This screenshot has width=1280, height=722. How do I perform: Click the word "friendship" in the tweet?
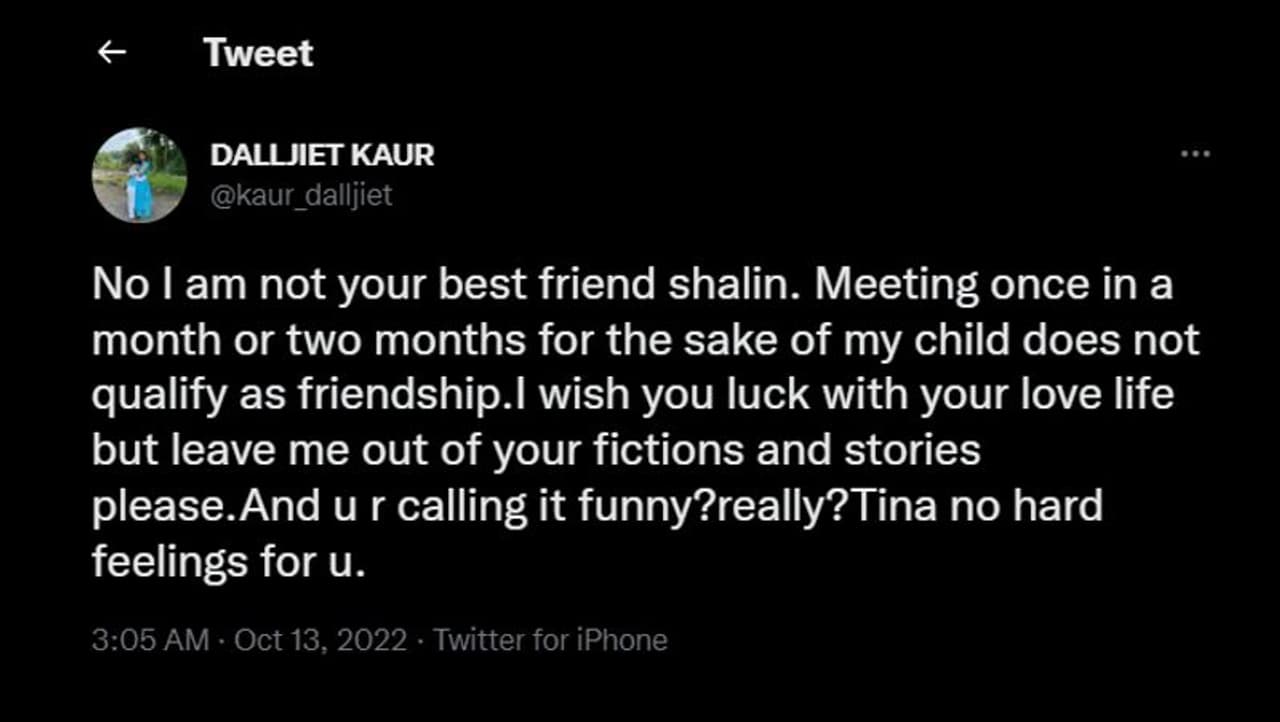click(x=402, y=397)
